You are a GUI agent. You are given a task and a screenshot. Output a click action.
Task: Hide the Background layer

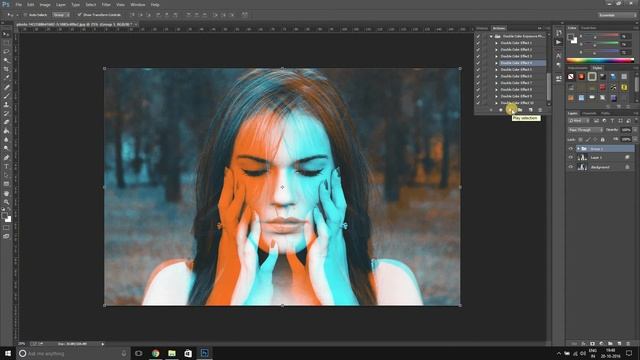click(x=571, y=167)
